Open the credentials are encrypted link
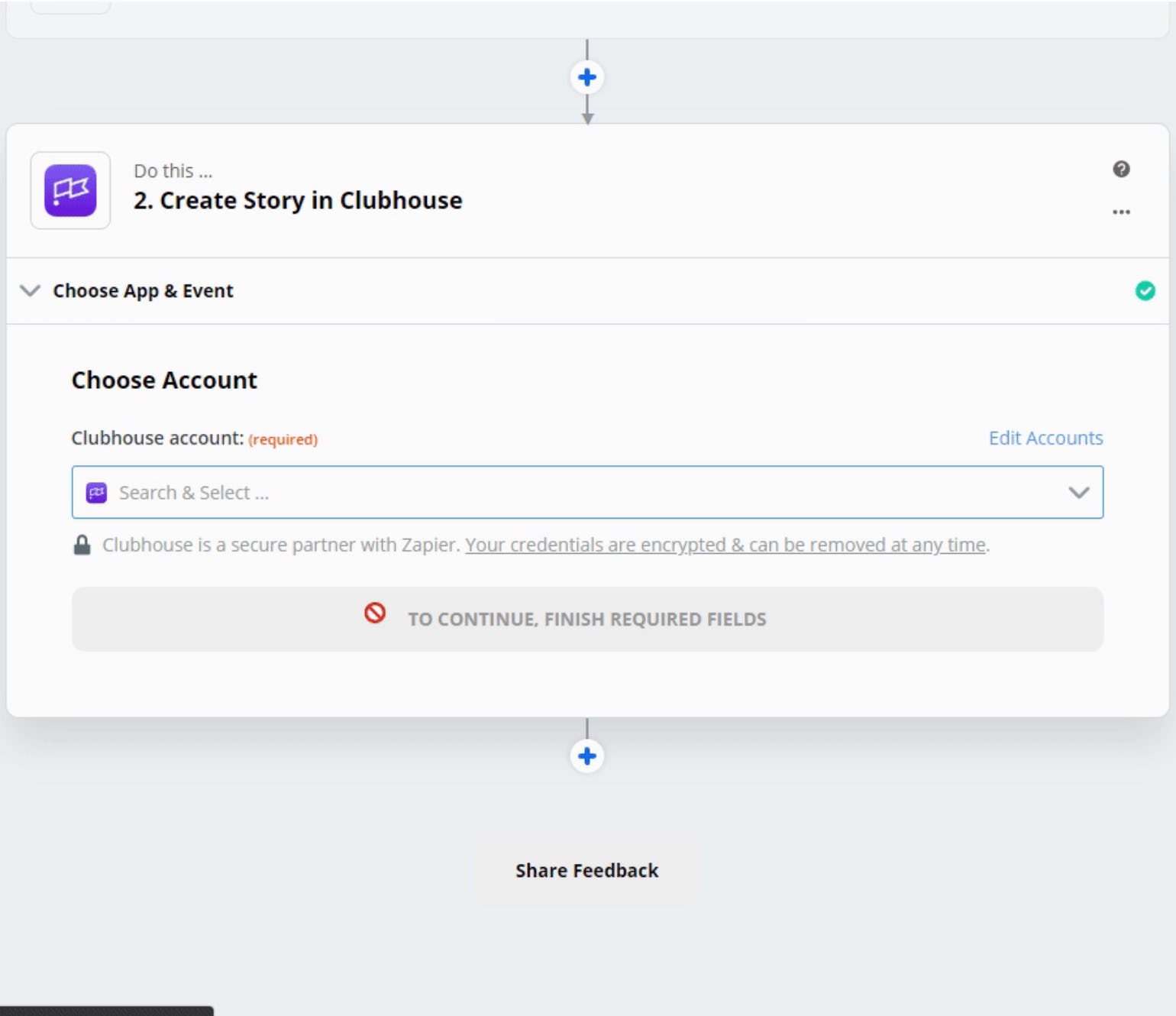Image resolution: width=1176 pixels, height=1016 pixels. 725,545
